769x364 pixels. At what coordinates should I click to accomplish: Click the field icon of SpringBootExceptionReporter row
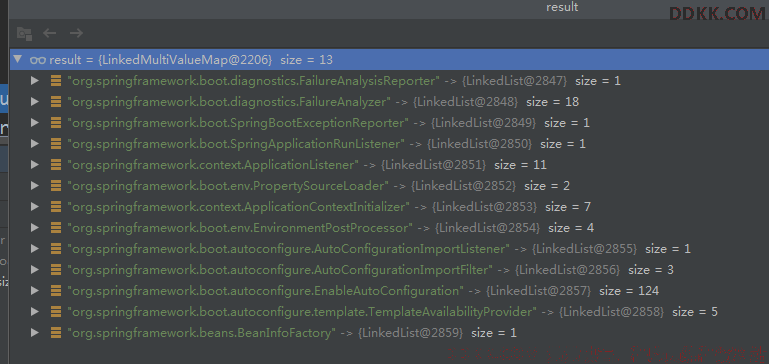click(x=56, y=123)
